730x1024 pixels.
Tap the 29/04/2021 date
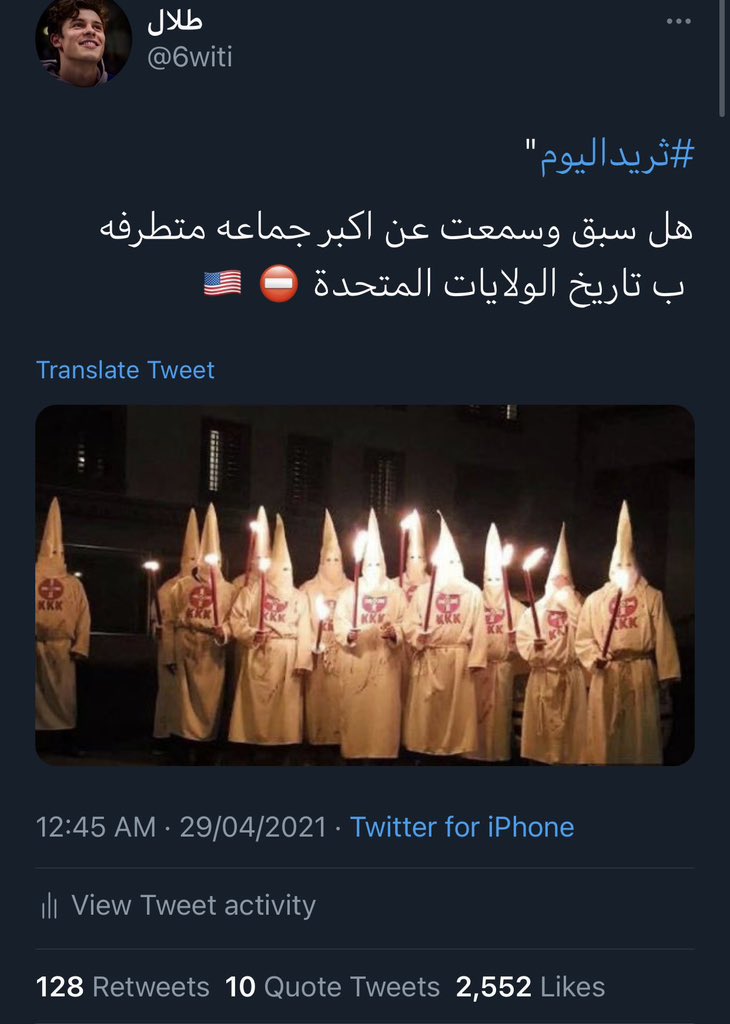click(x=253, y=827)
